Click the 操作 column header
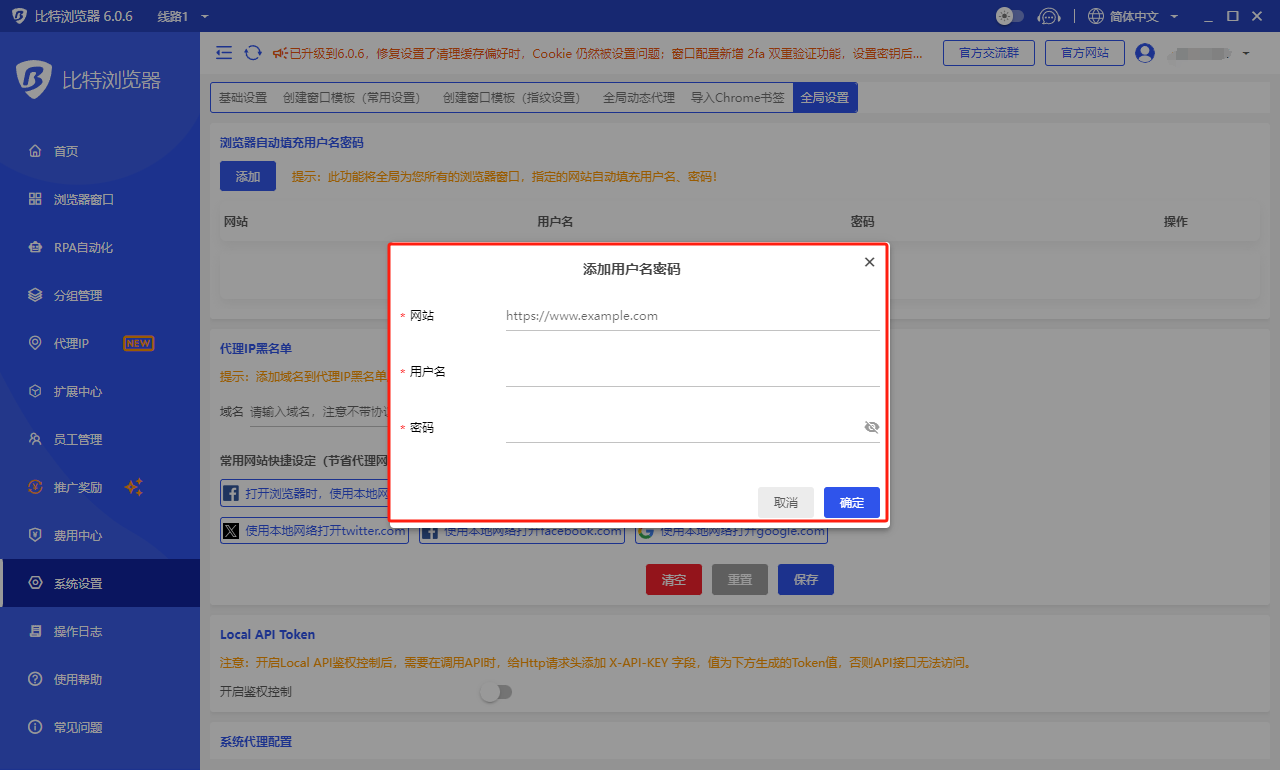This screenshot has height=770, width=1280. pos(1176,221)
